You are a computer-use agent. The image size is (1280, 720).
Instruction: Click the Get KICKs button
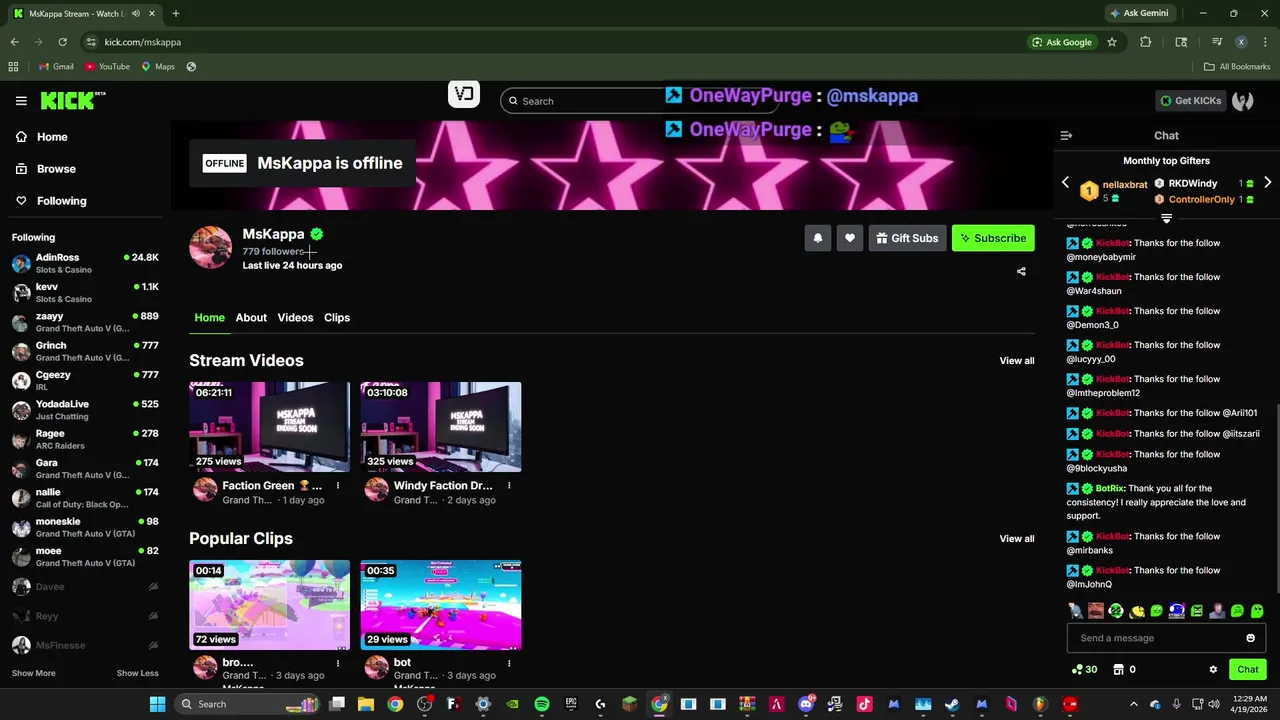point(1190,101)
